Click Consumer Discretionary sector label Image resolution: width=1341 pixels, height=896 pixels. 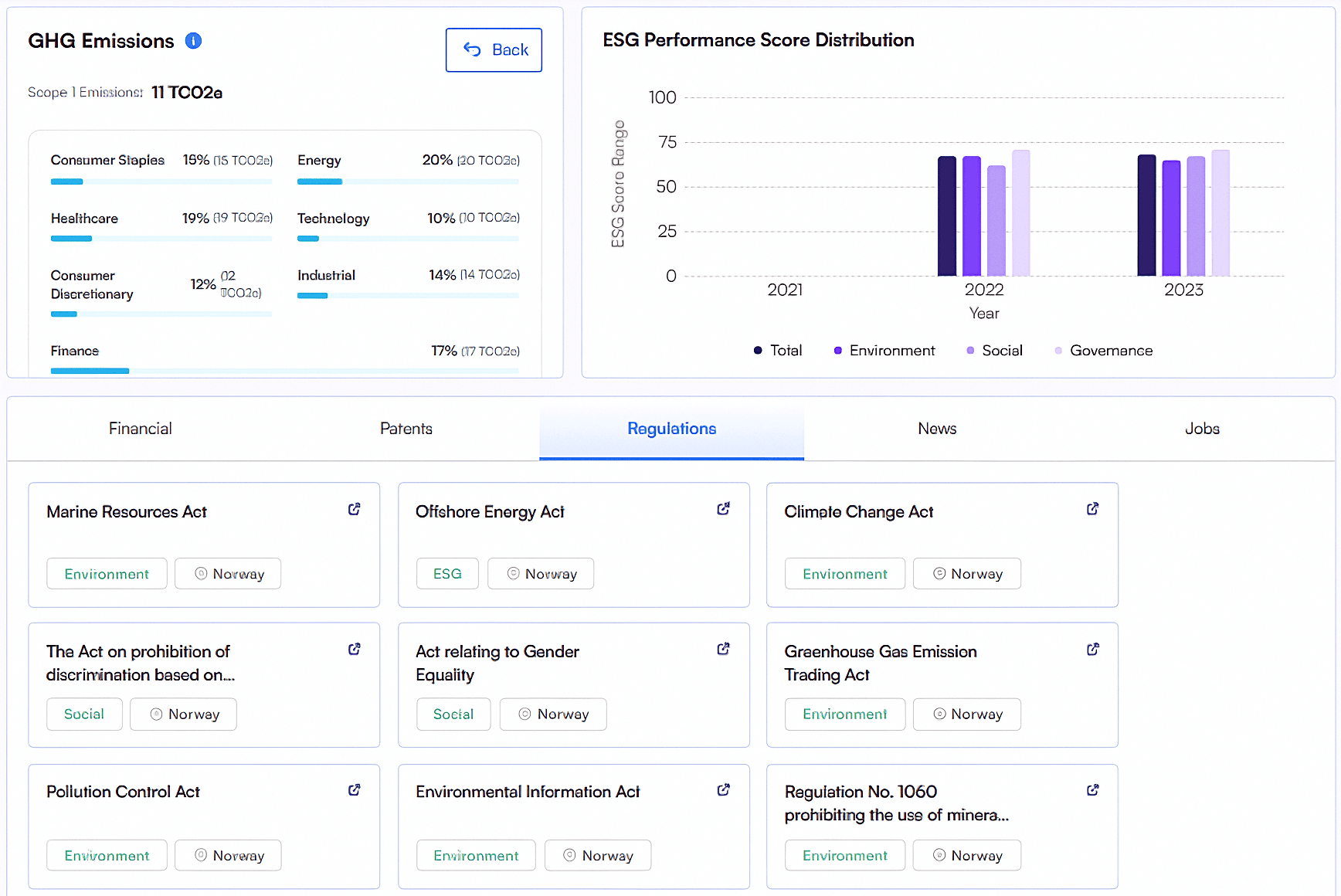click(92, 285)
